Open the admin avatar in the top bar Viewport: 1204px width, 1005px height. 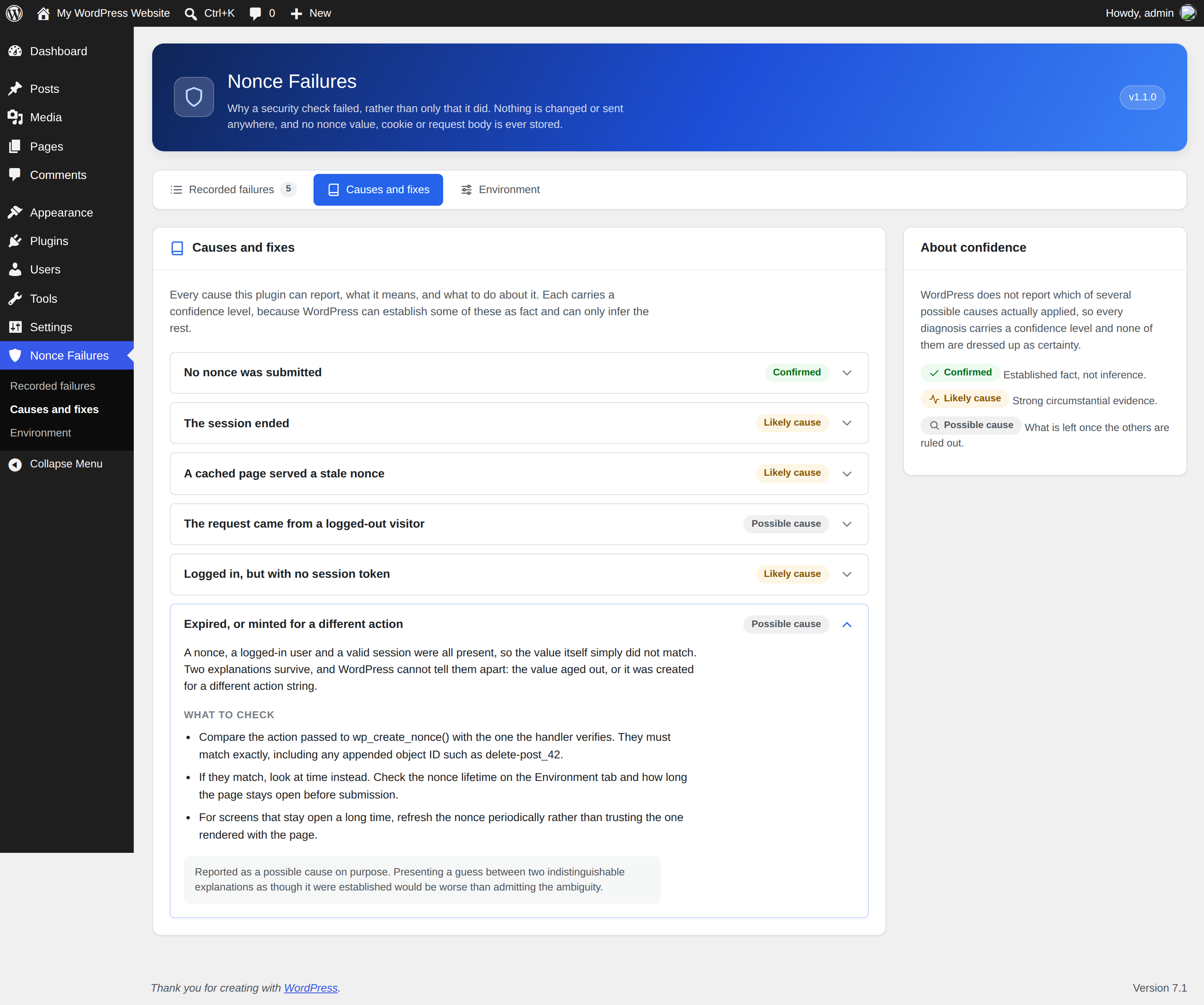(x=1189, y=13)
